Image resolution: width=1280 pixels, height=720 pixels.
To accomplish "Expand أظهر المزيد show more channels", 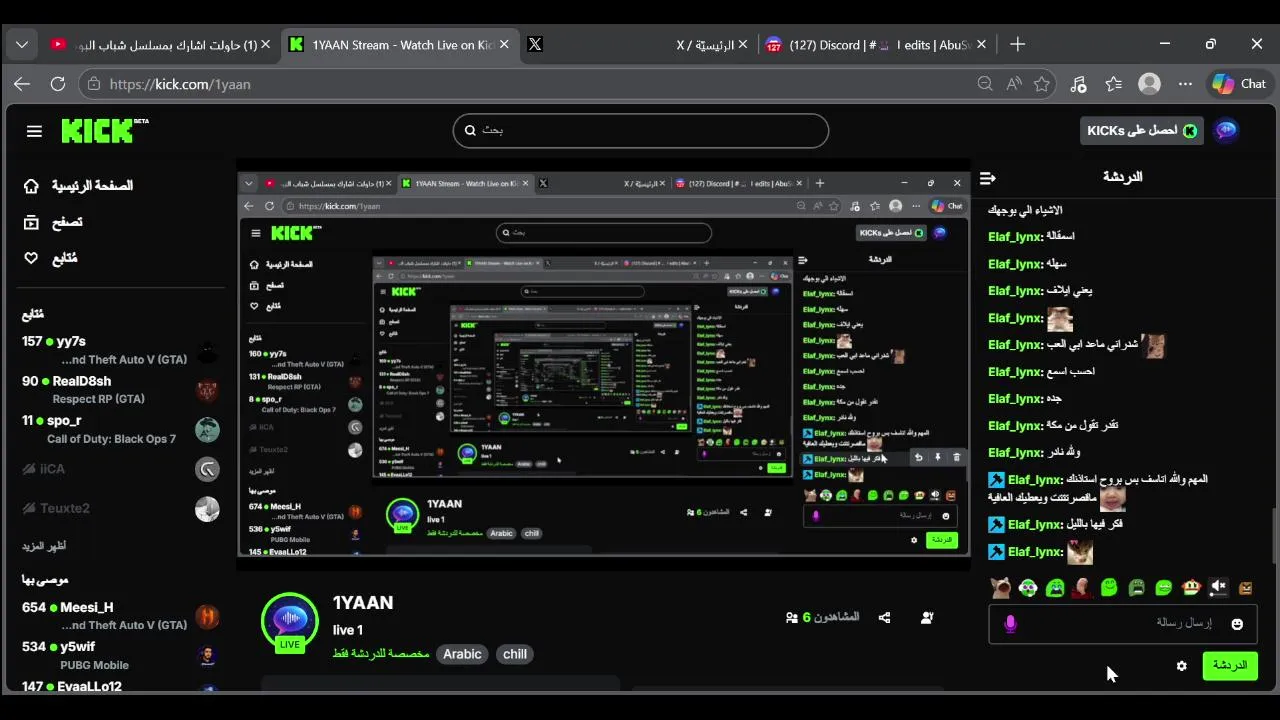I will coord(44,546).
